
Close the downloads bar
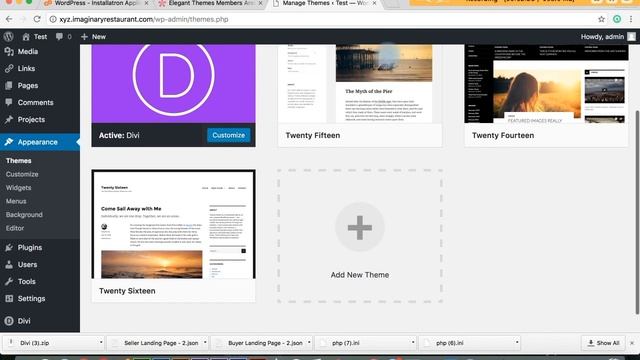[x=632, y=343]
